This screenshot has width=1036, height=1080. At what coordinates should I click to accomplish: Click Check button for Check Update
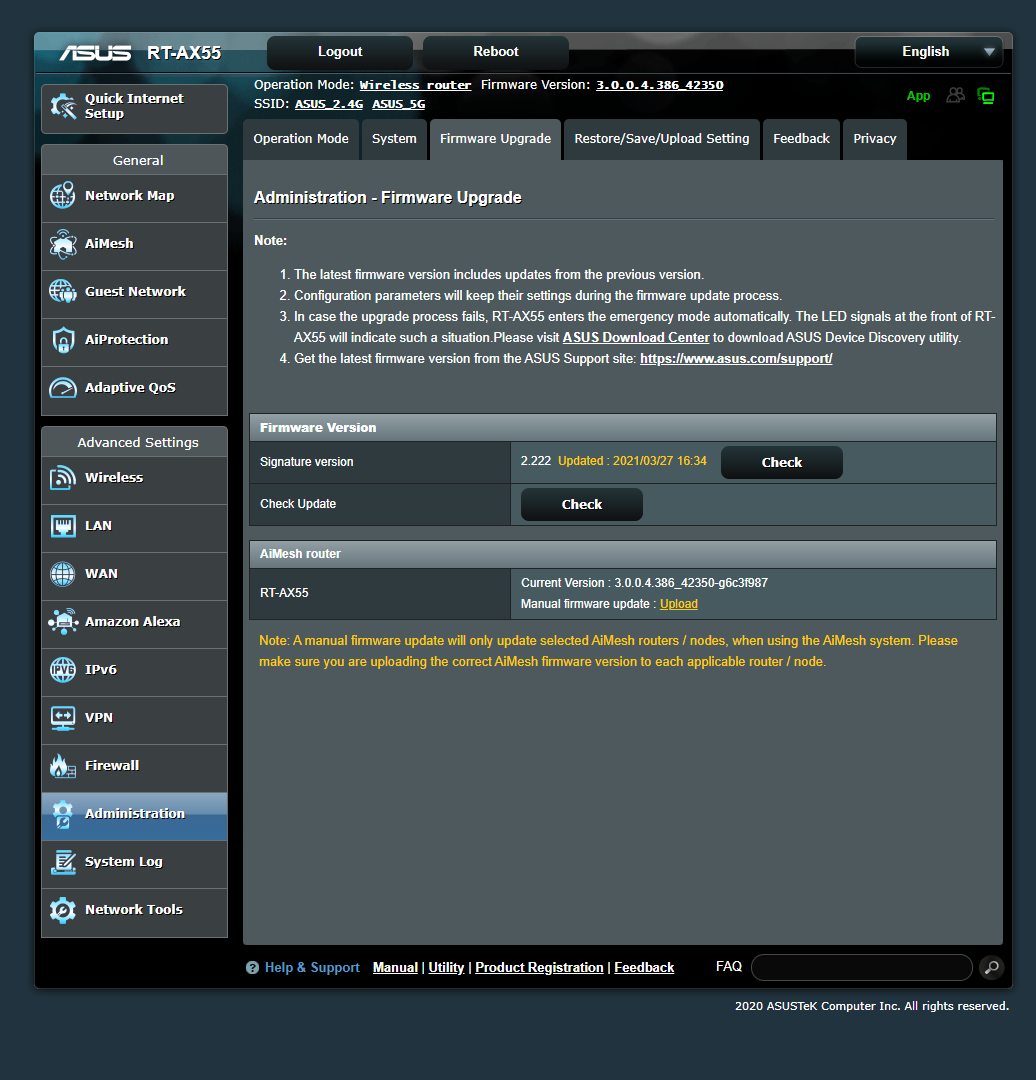pyautogui.click(x=582, y=504)
